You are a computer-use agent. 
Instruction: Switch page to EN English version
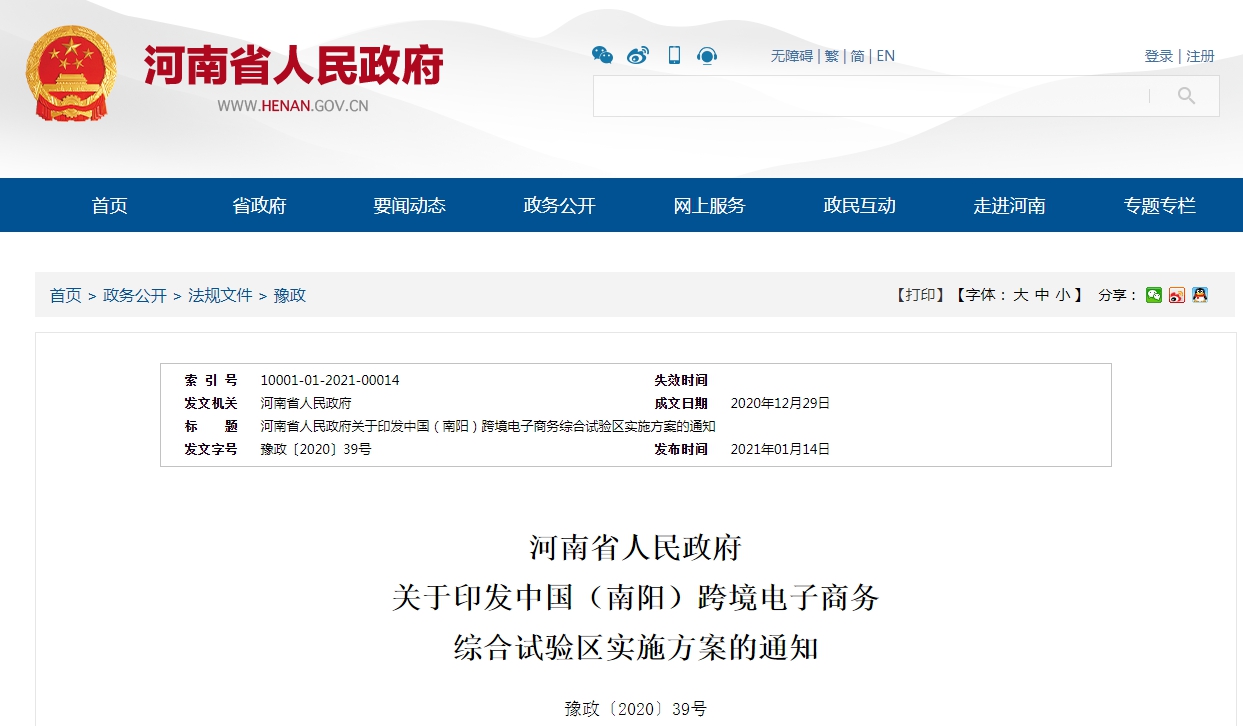click(885, 56)
